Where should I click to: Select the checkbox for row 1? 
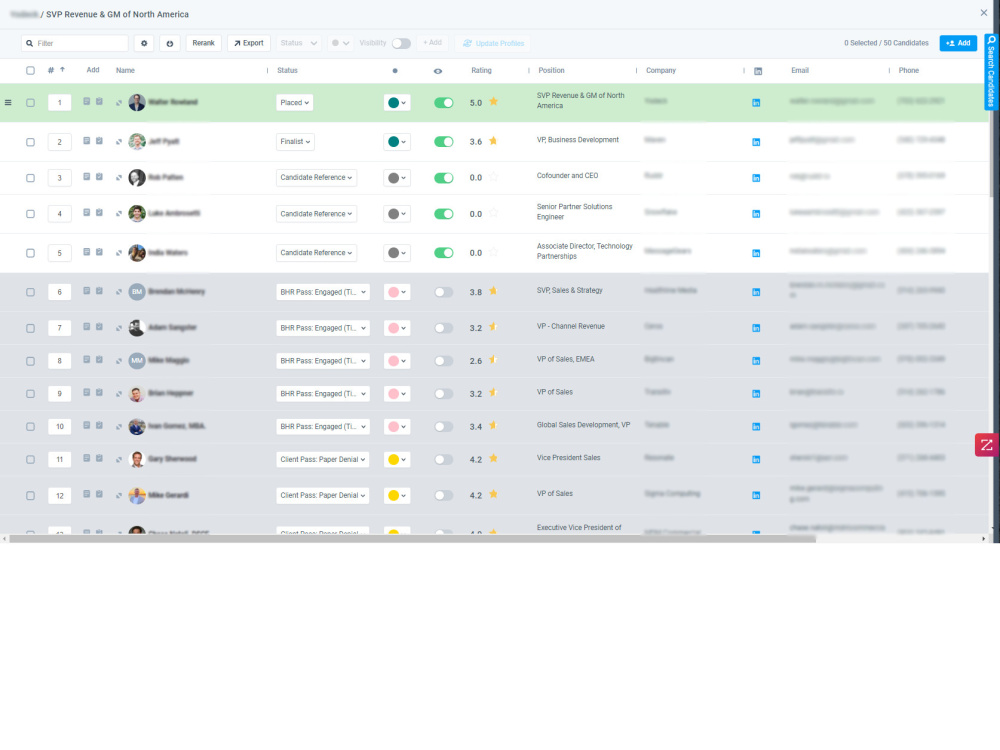[x=30, y=103]
